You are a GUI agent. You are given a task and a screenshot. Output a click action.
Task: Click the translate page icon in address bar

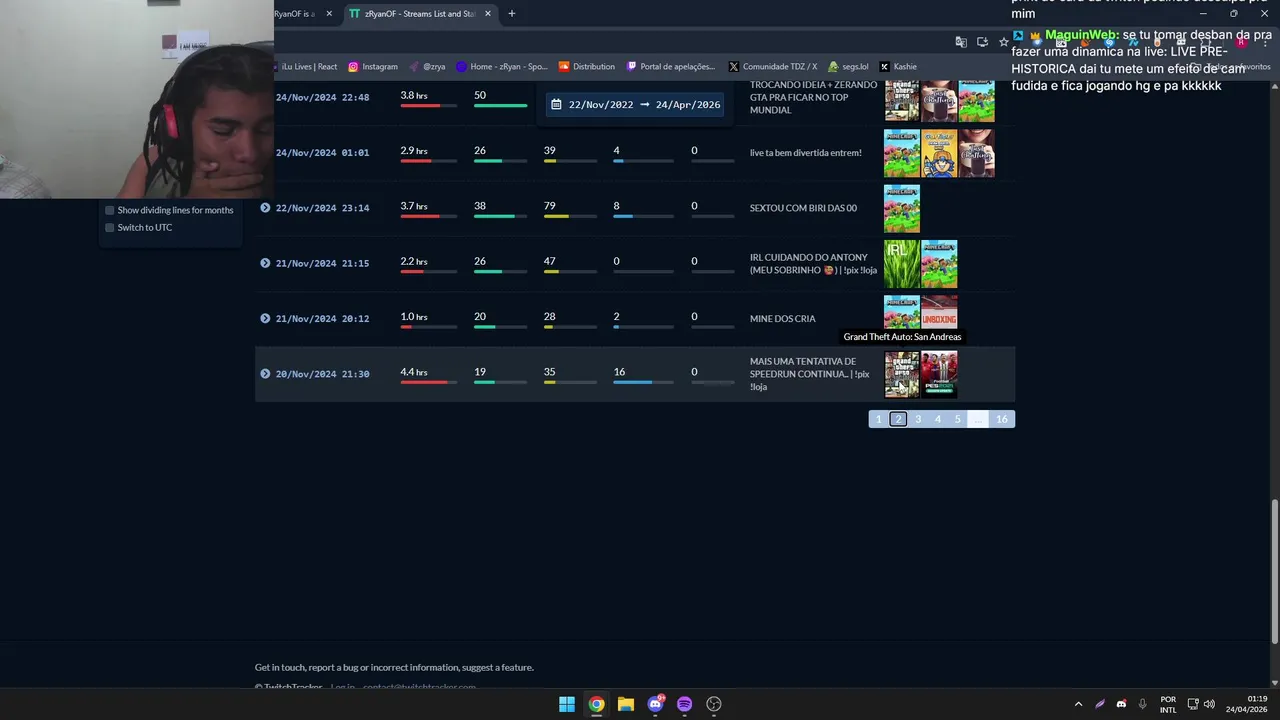[961, 42]
